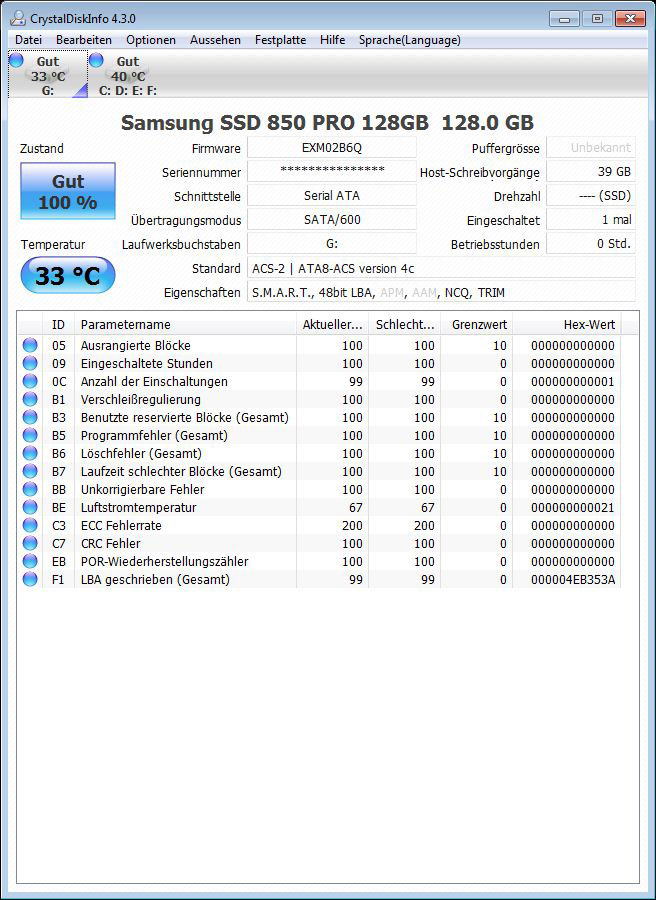656x900 pixels.
Task: Click the Host-Schreibvorgänge field 39 GB
Action: 591,172
